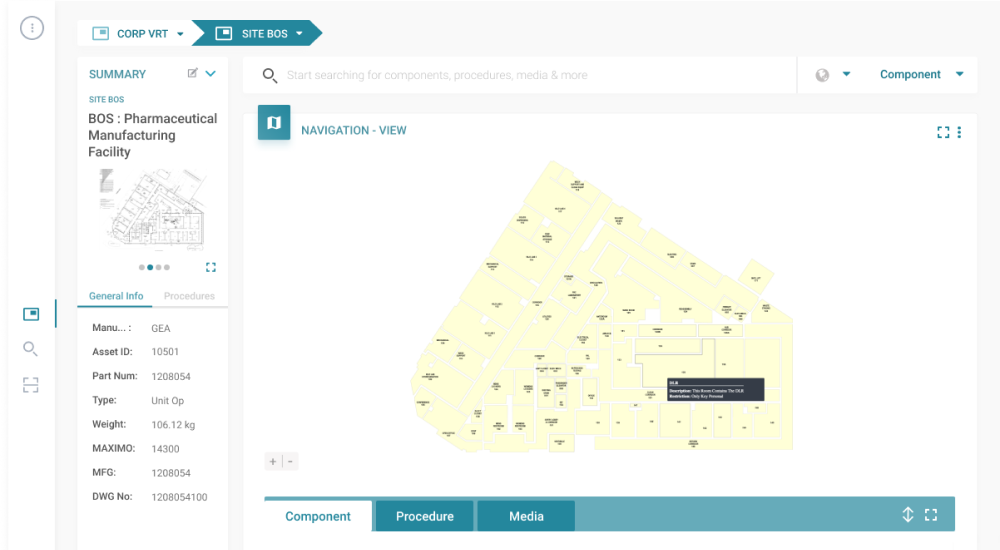The image size is (1000, 550).
Task: Click the vertical resize arrows icon in bottom bar
Action: pyautogui.click(x=908, y=514)
